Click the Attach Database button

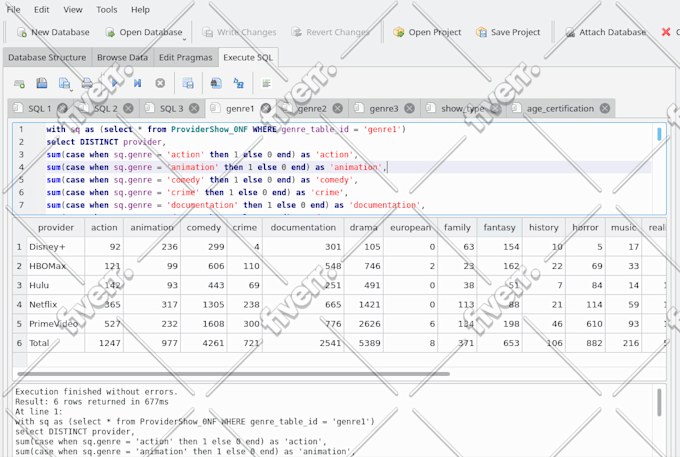pyautogui.click(x=606, y=32)
